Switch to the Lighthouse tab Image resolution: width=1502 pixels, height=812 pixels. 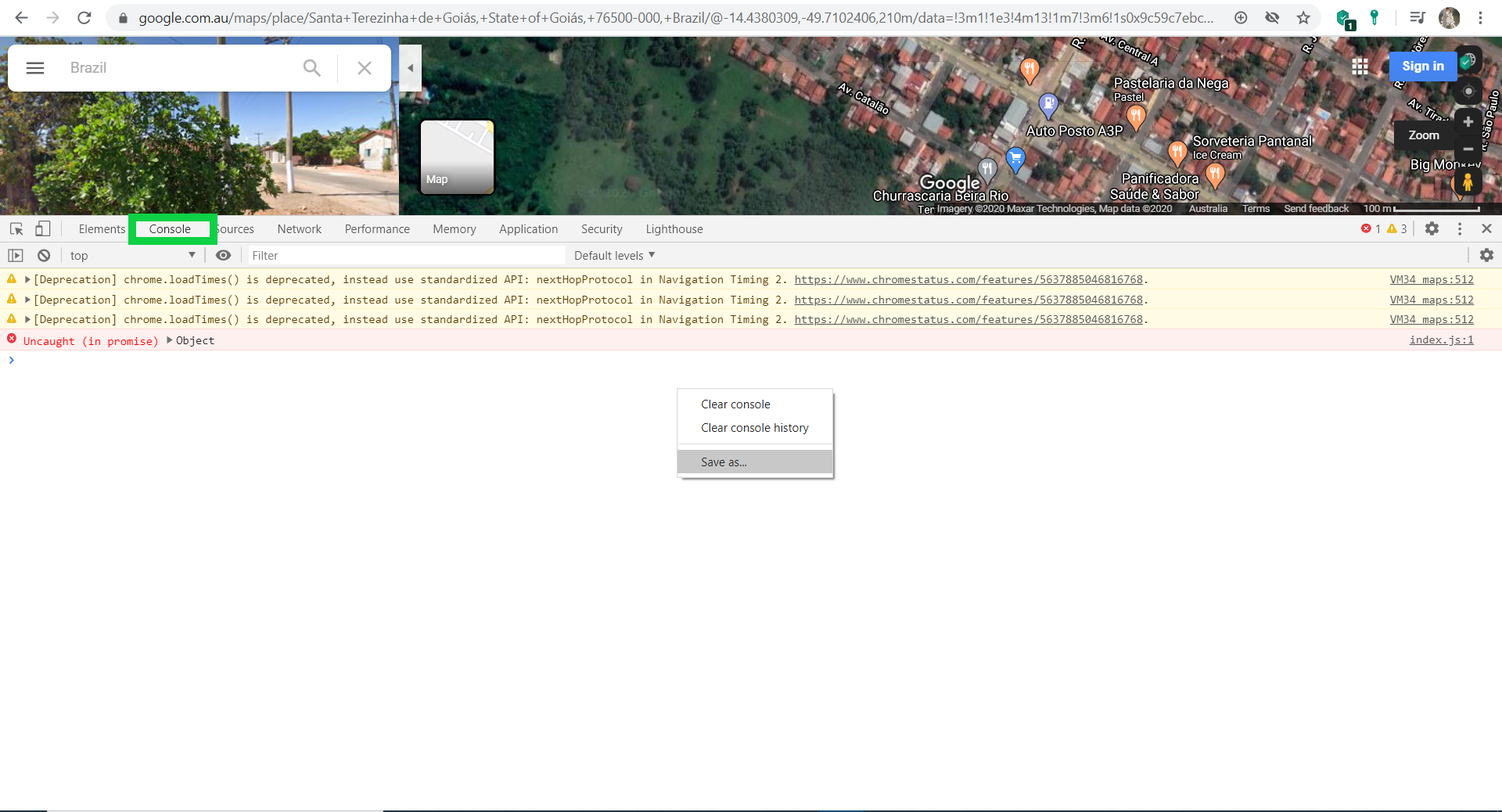[674, 229]
